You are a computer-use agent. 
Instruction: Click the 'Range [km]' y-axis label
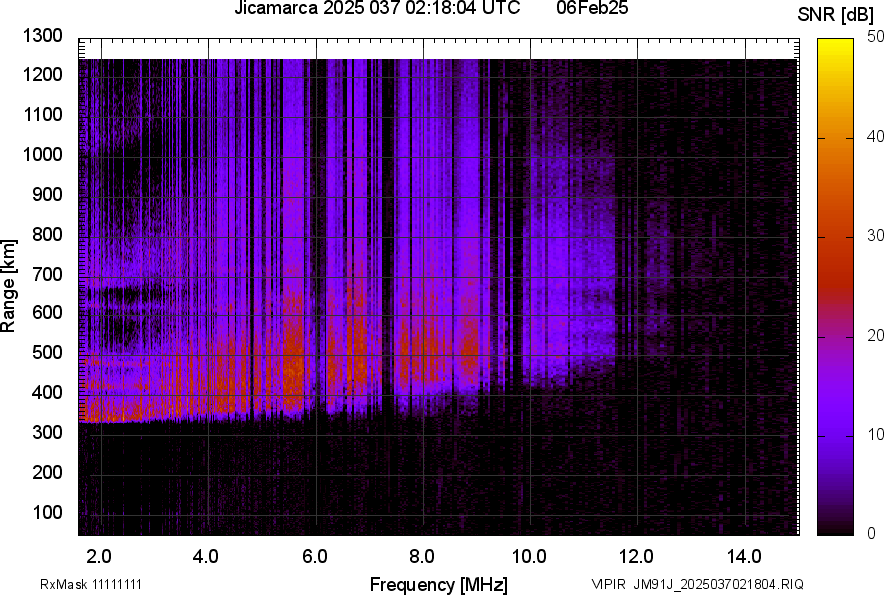(9, 286)
